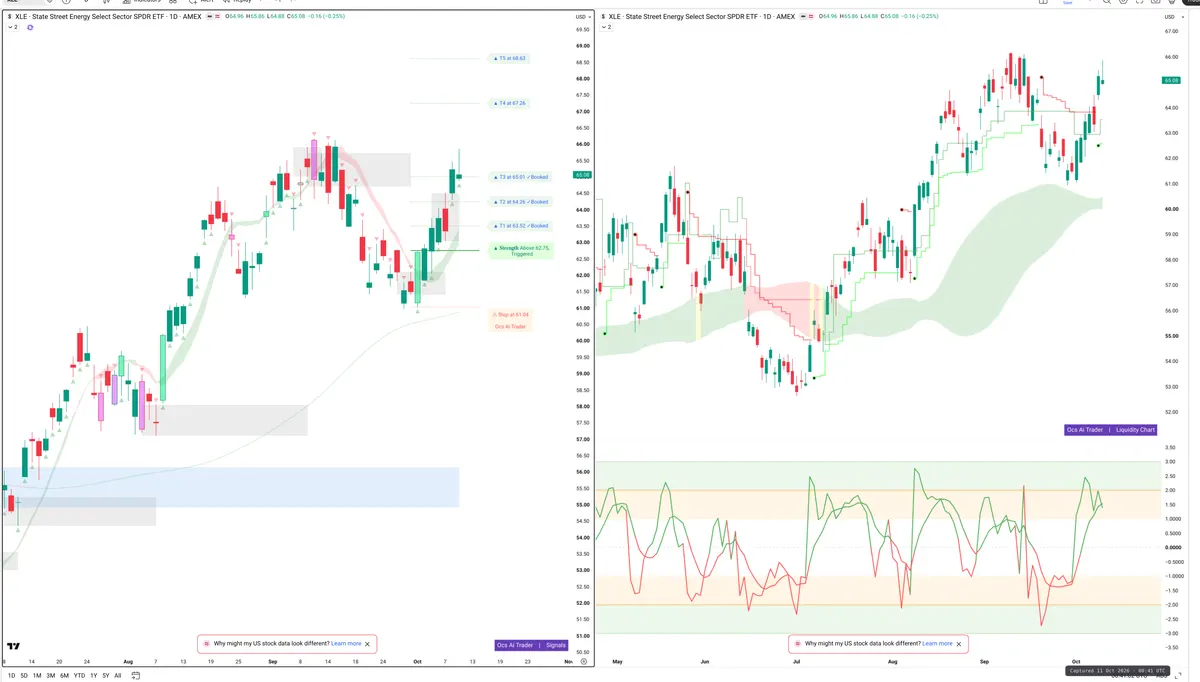The height and width of the screenshot is (682, 1200).
Task: Click 67.00 on right chart price scale
Action: point(1171,31)
